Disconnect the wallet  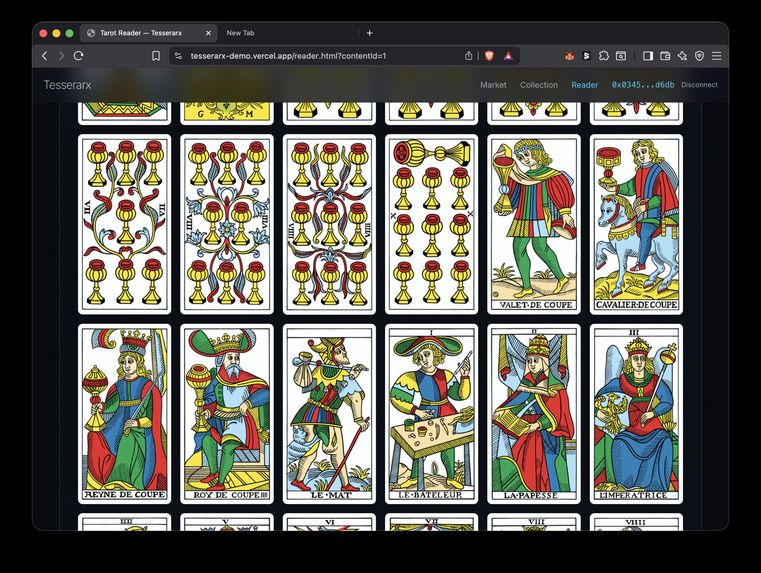(x=699, y=84)
